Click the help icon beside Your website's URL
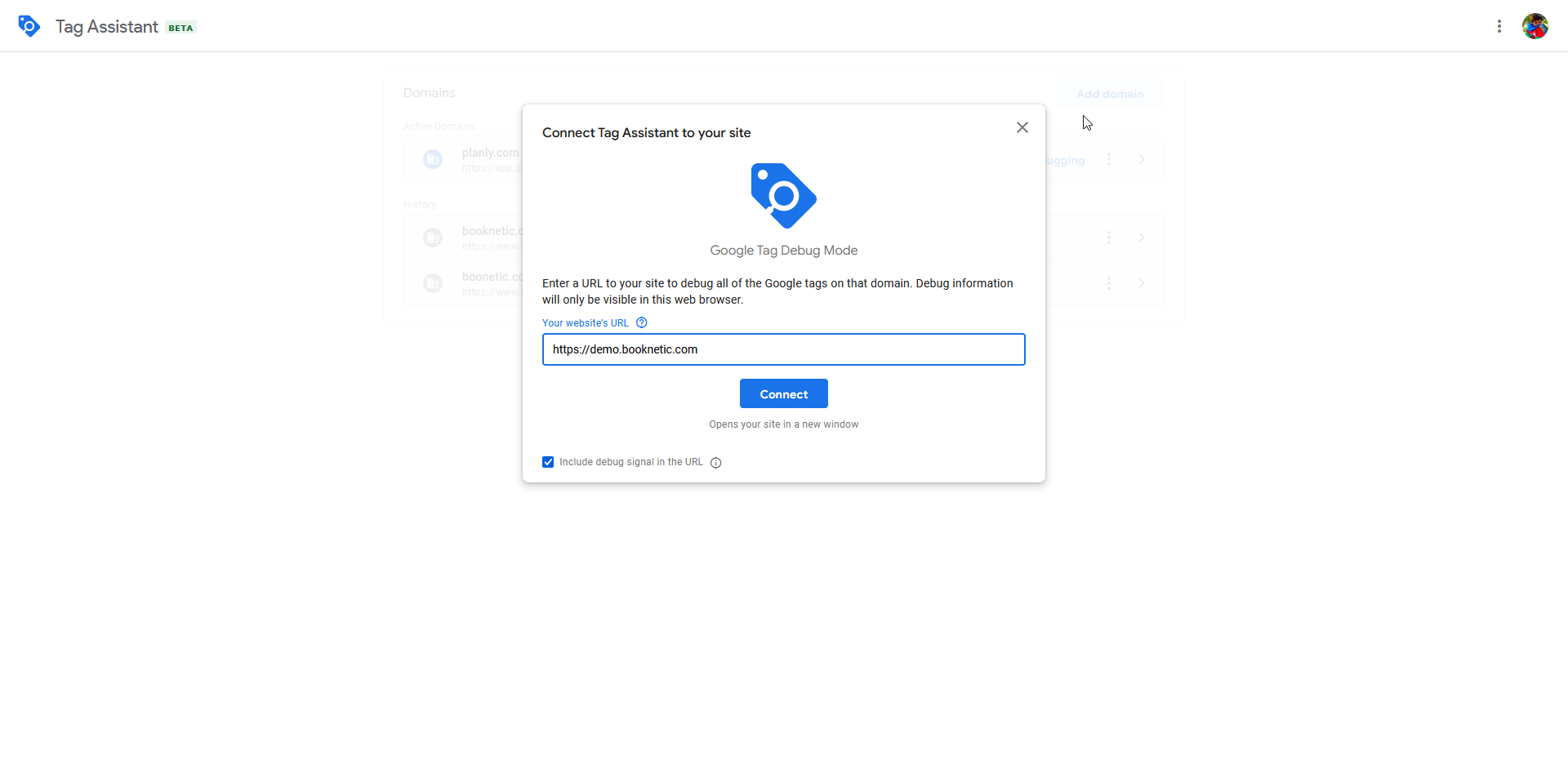Viewport: 1568px width, 773px height. click(642, 322)
